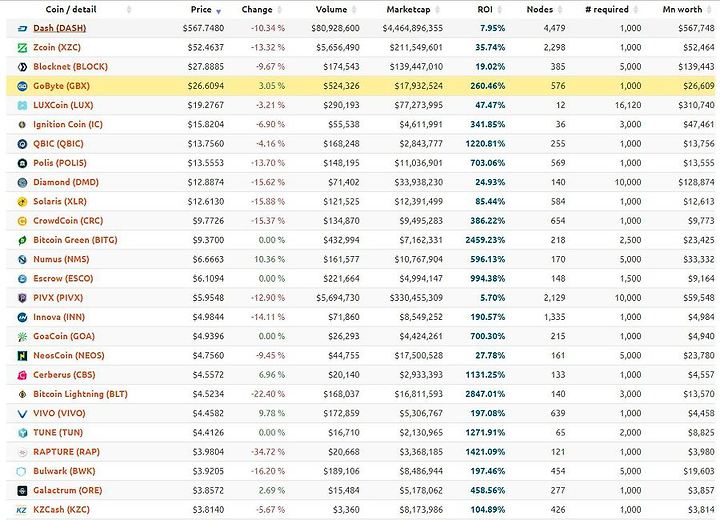Open the Polis (POLIS) coin link
The image size is (720, 520).
coord(60,163)
